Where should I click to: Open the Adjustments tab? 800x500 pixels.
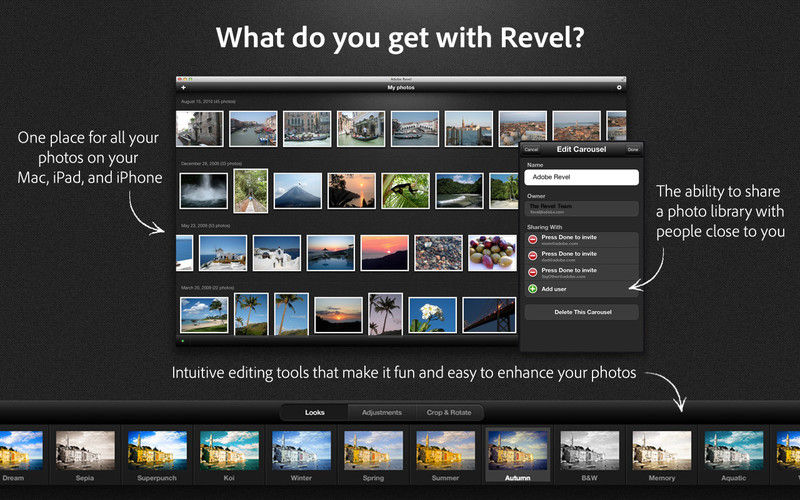coord(382,412)
